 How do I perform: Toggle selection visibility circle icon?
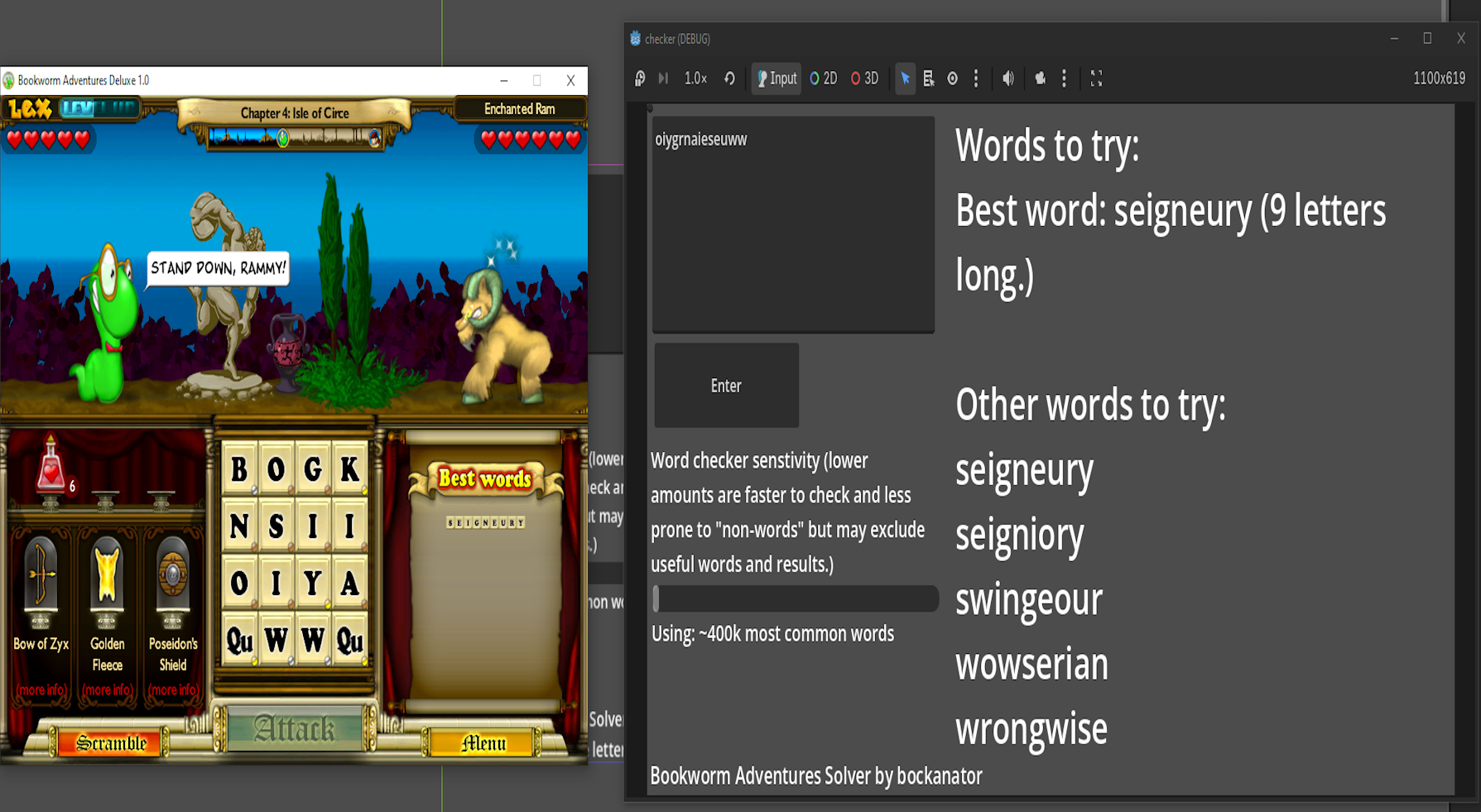click(x=953, y=79)
